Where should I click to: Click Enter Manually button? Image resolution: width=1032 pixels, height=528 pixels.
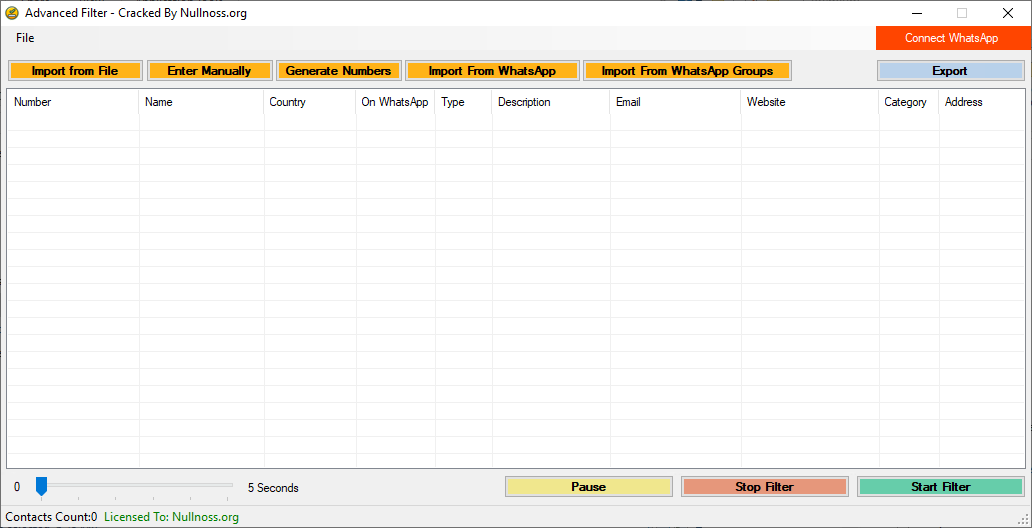[209, 70]
